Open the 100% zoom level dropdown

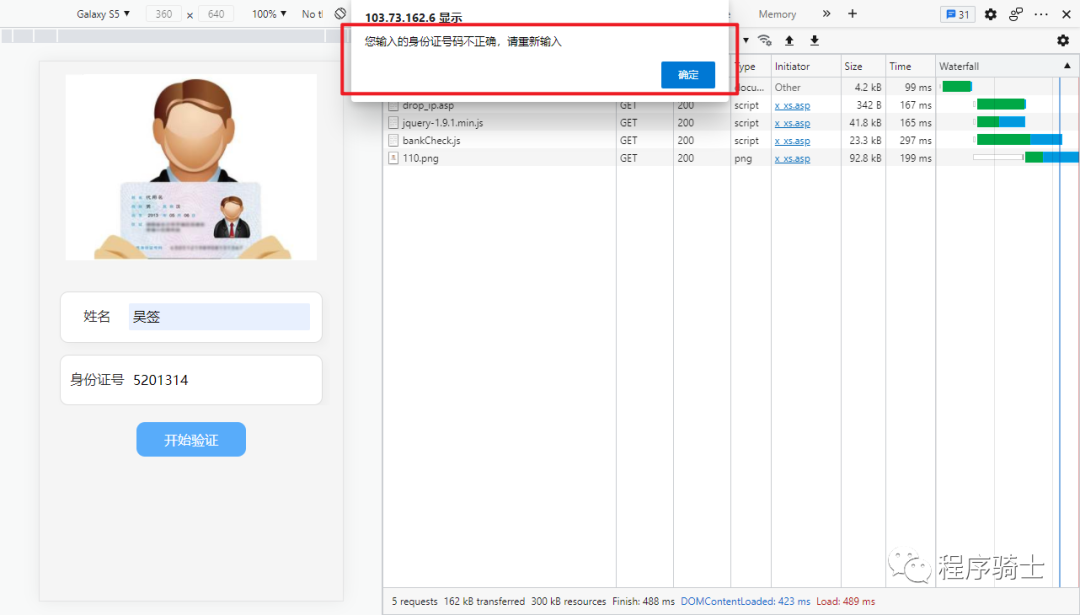pos(269,14)
